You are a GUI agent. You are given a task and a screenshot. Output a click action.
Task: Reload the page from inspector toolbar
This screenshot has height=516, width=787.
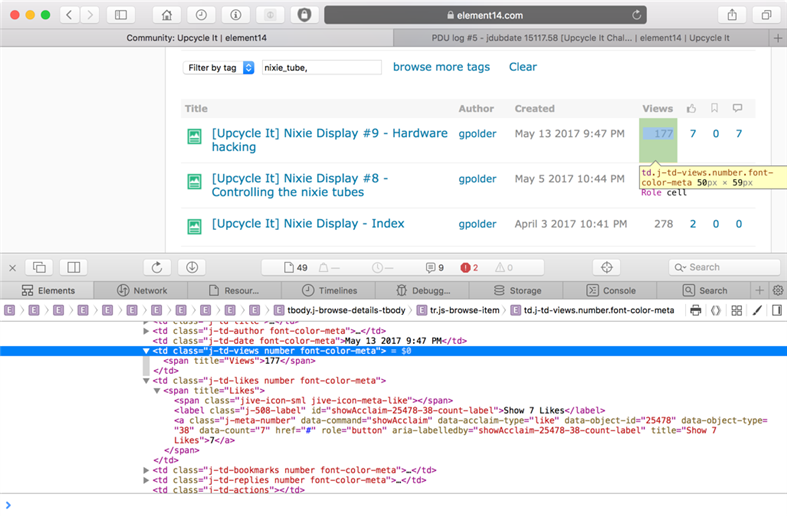click(x=157, y=267)
